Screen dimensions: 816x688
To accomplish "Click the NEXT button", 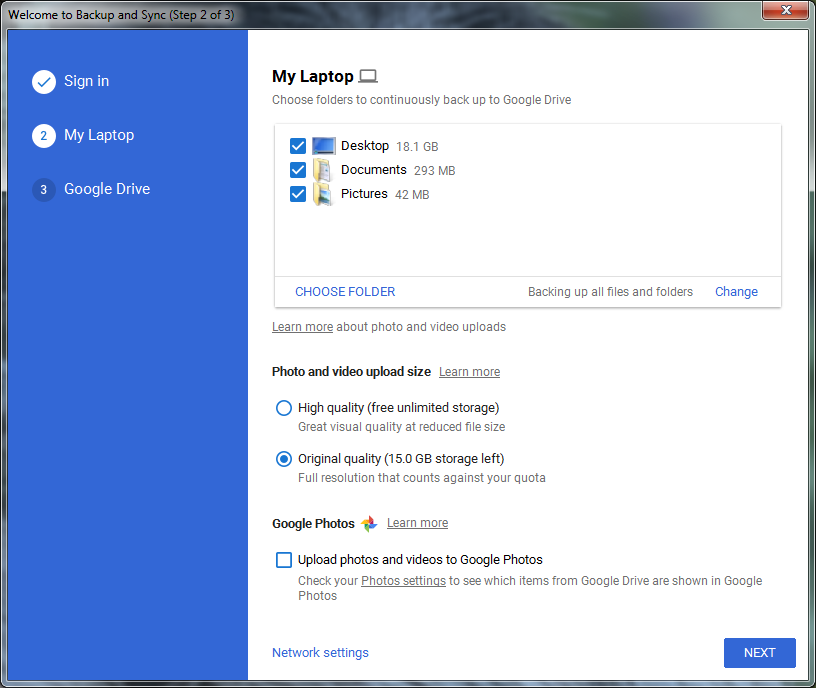I will 759,652.
